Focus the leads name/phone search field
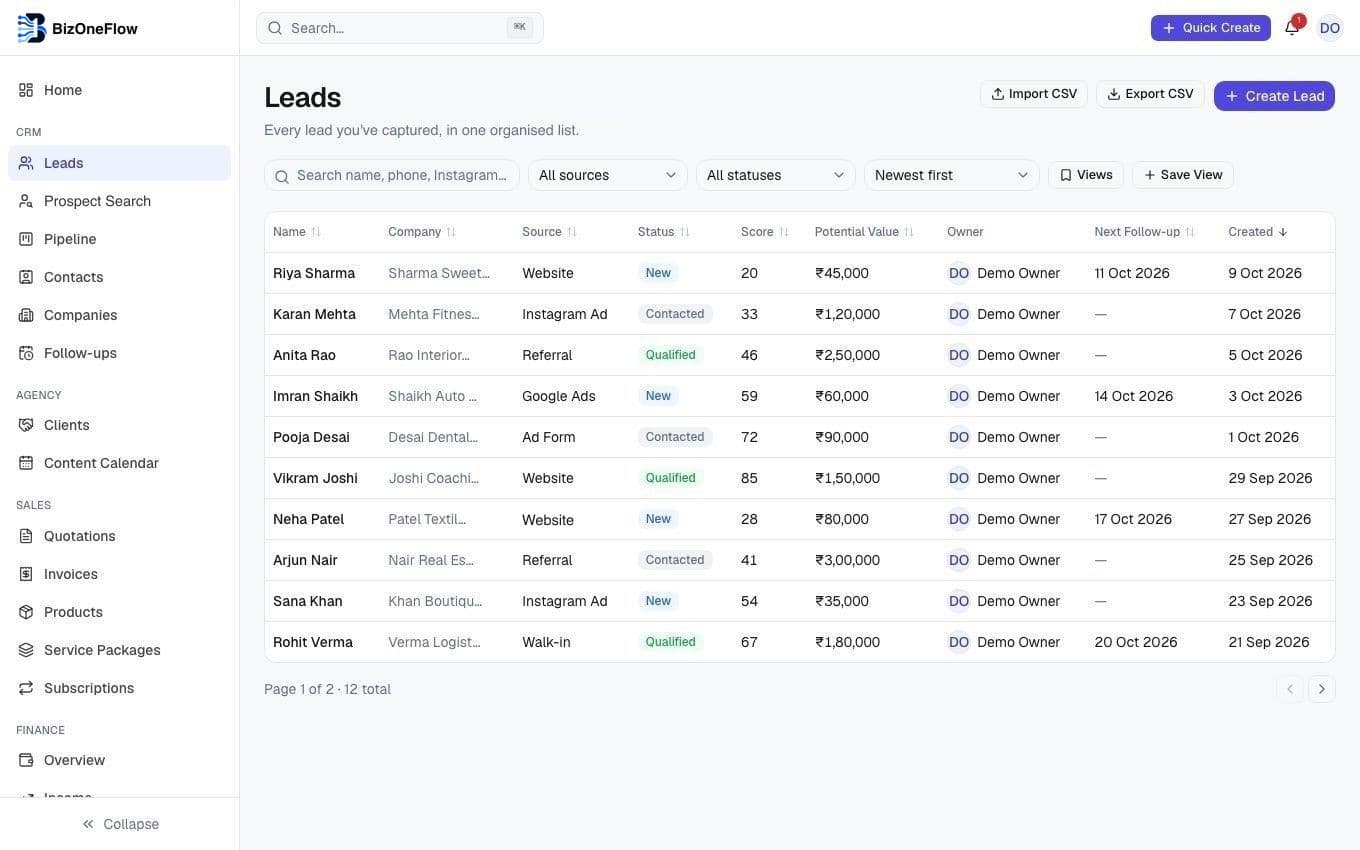This screenshot has width=1360, height=850. tap(392, 175)
